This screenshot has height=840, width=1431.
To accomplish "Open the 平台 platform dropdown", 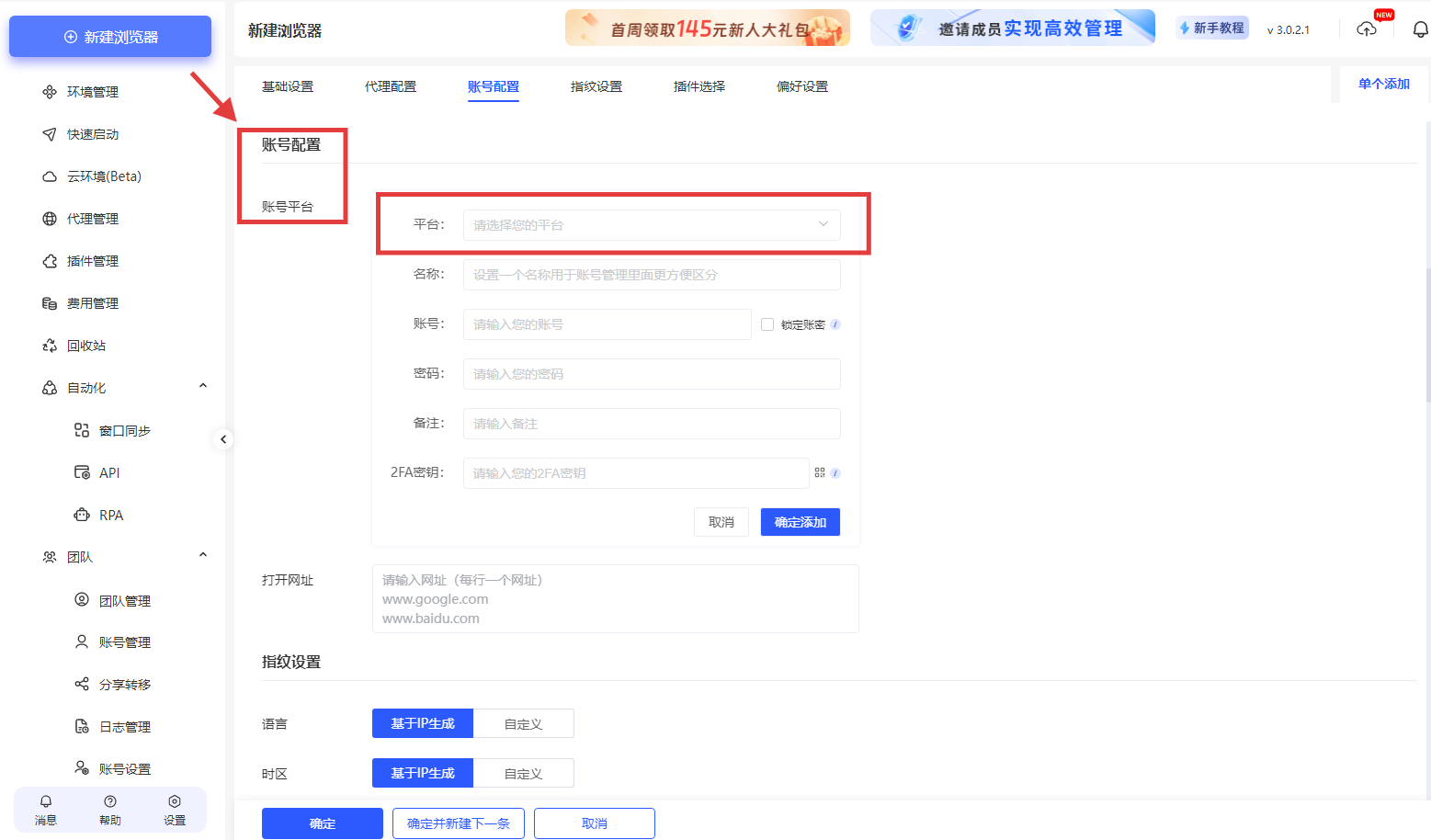I will [651, 224].
